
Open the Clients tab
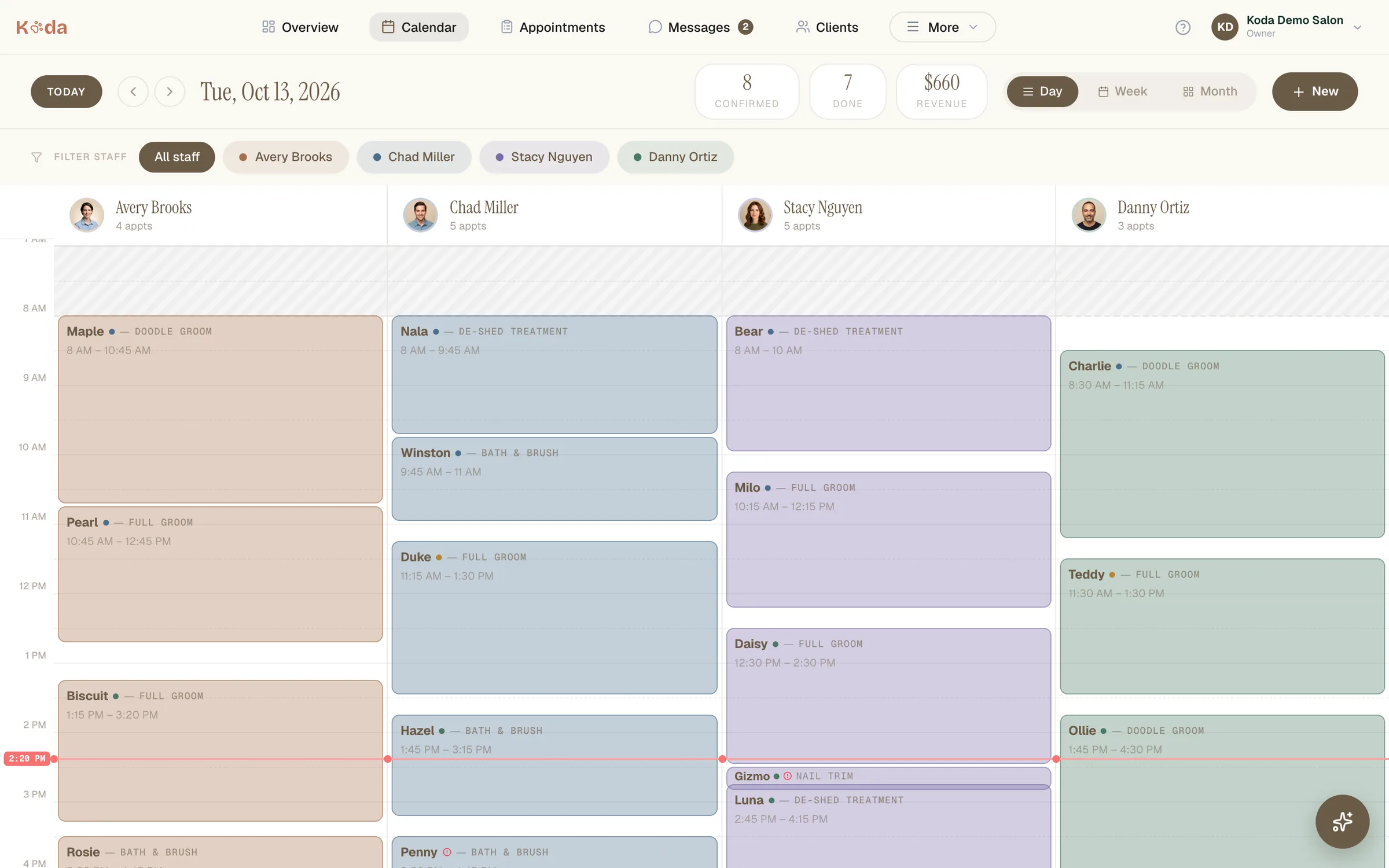click(x=827, y=27)
